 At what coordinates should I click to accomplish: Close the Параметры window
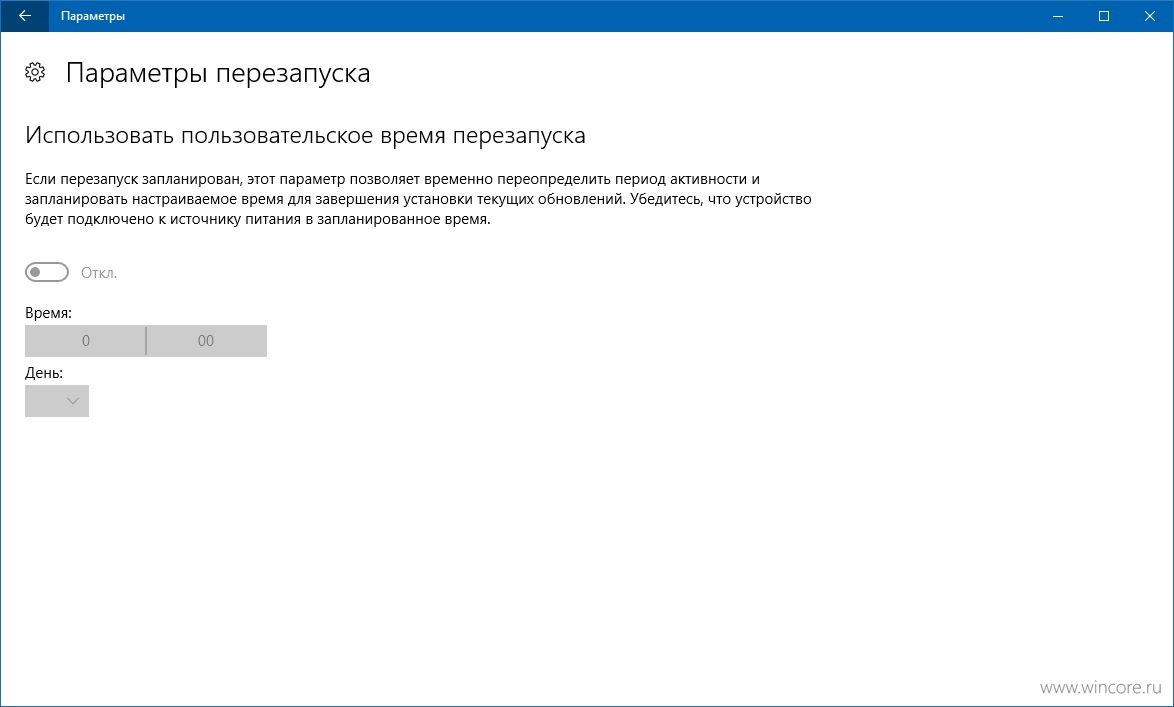coord(1150,16)
